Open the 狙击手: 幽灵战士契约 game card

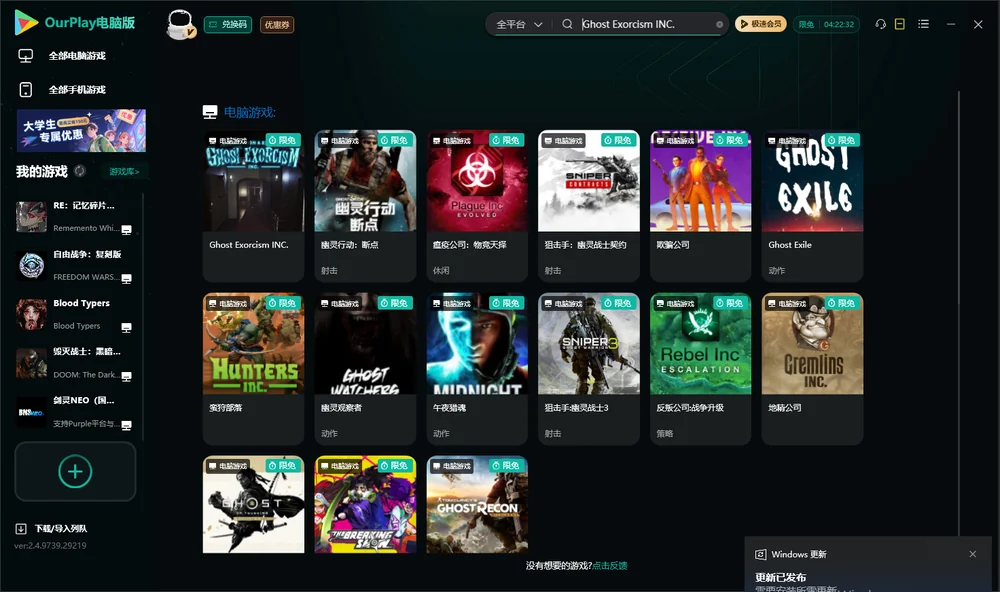coord(589,205)
